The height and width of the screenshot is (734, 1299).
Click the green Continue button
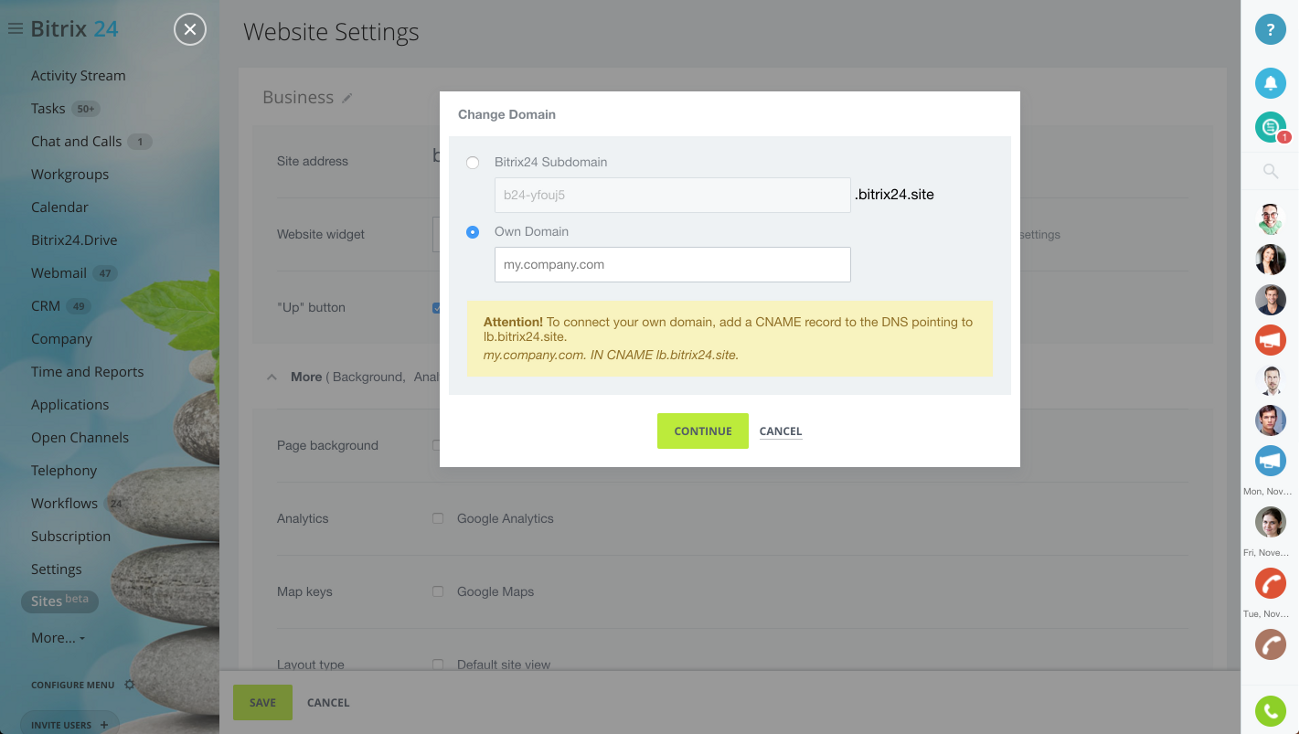(x=702, y=431)
